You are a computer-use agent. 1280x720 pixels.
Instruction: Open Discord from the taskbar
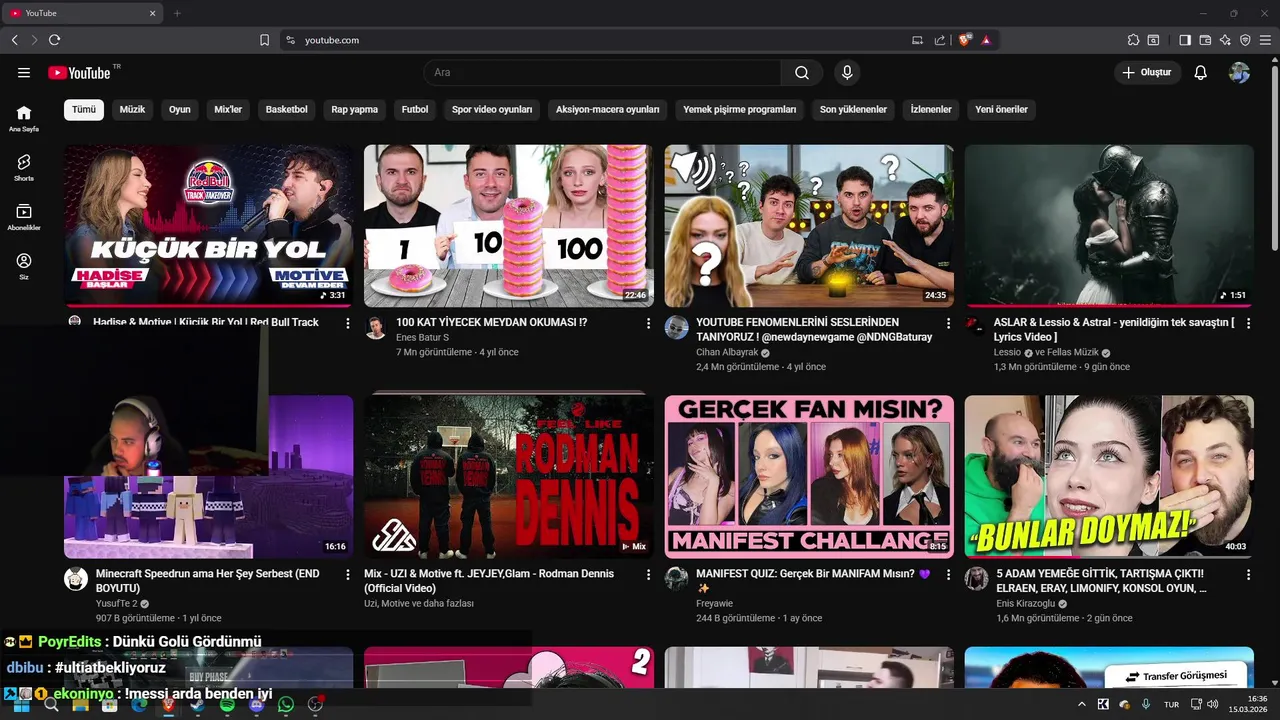pos(257,705)
